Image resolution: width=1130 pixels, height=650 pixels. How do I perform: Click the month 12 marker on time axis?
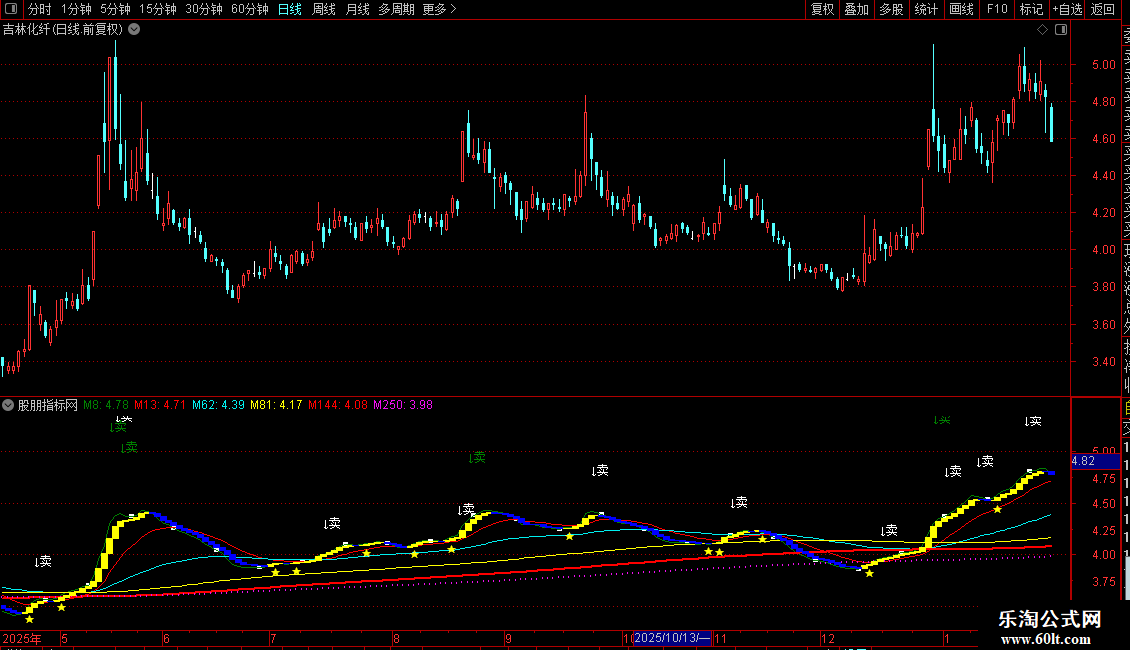[x=827, y=638]
